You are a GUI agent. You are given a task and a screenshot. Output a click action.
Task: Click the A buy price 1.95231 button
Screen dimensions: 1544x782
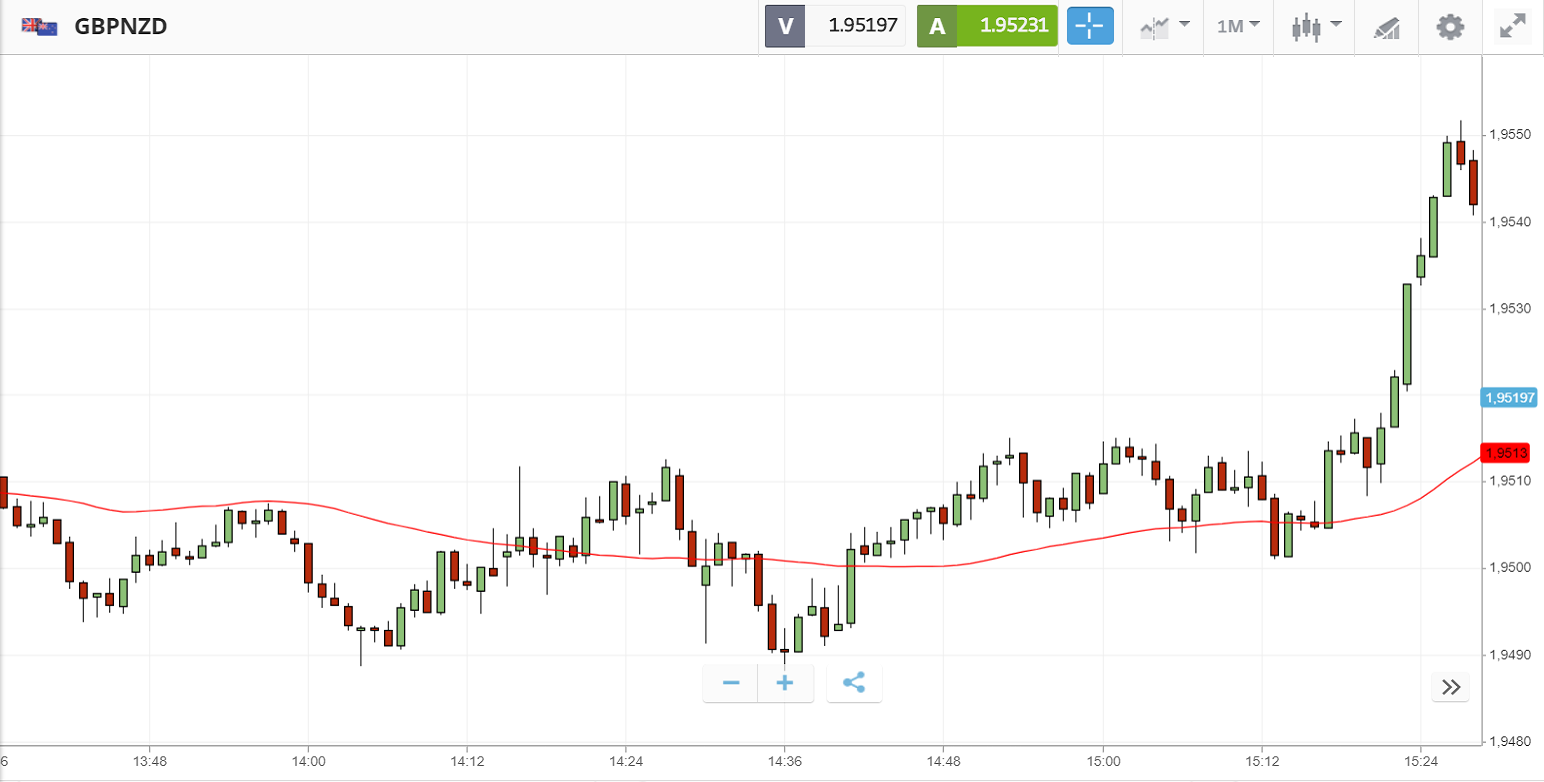pyautogui.click(x=987, y=26)
